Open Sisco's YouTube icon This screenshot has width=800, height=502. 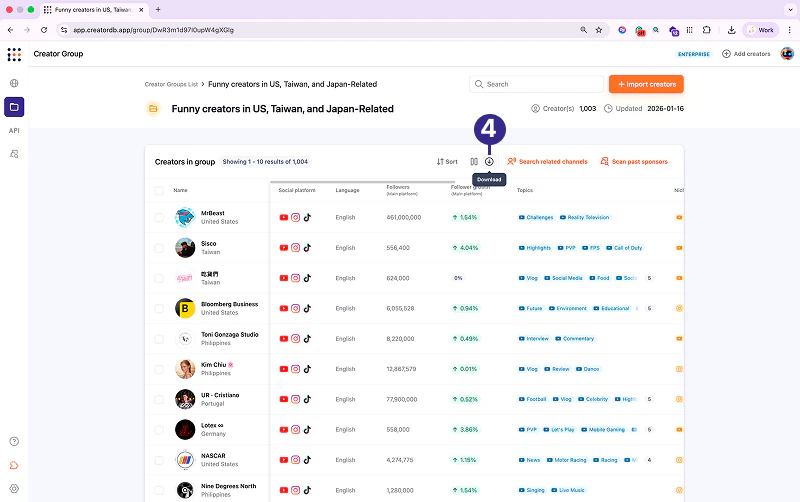click(x=284, y=248)
